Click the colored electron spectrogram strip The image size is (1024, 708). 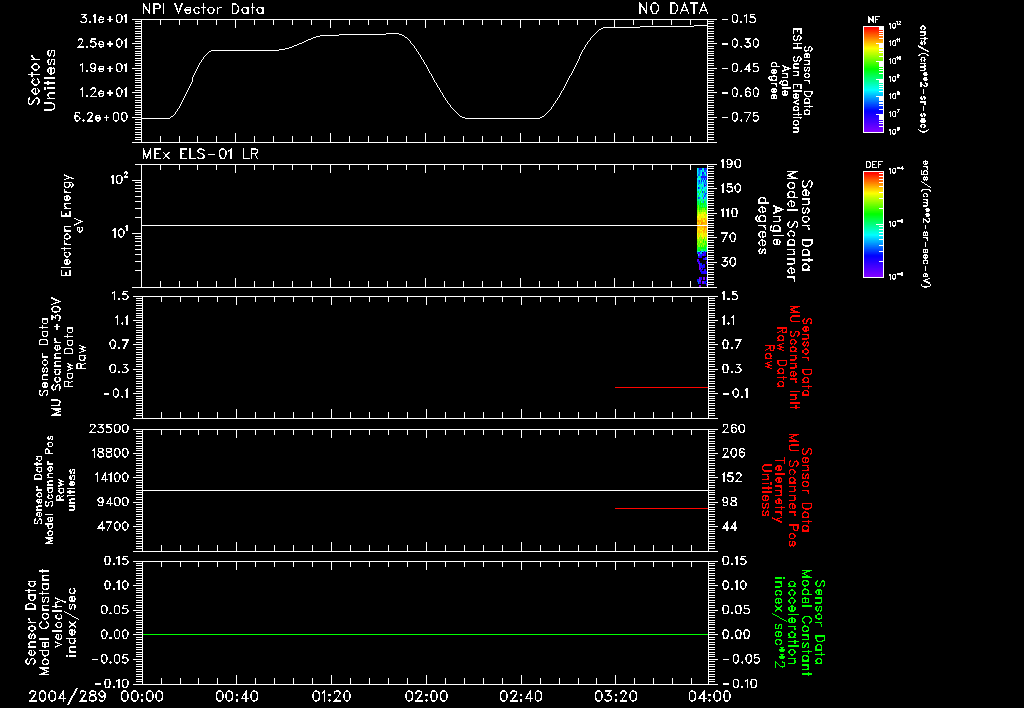[x=702, y=227]
